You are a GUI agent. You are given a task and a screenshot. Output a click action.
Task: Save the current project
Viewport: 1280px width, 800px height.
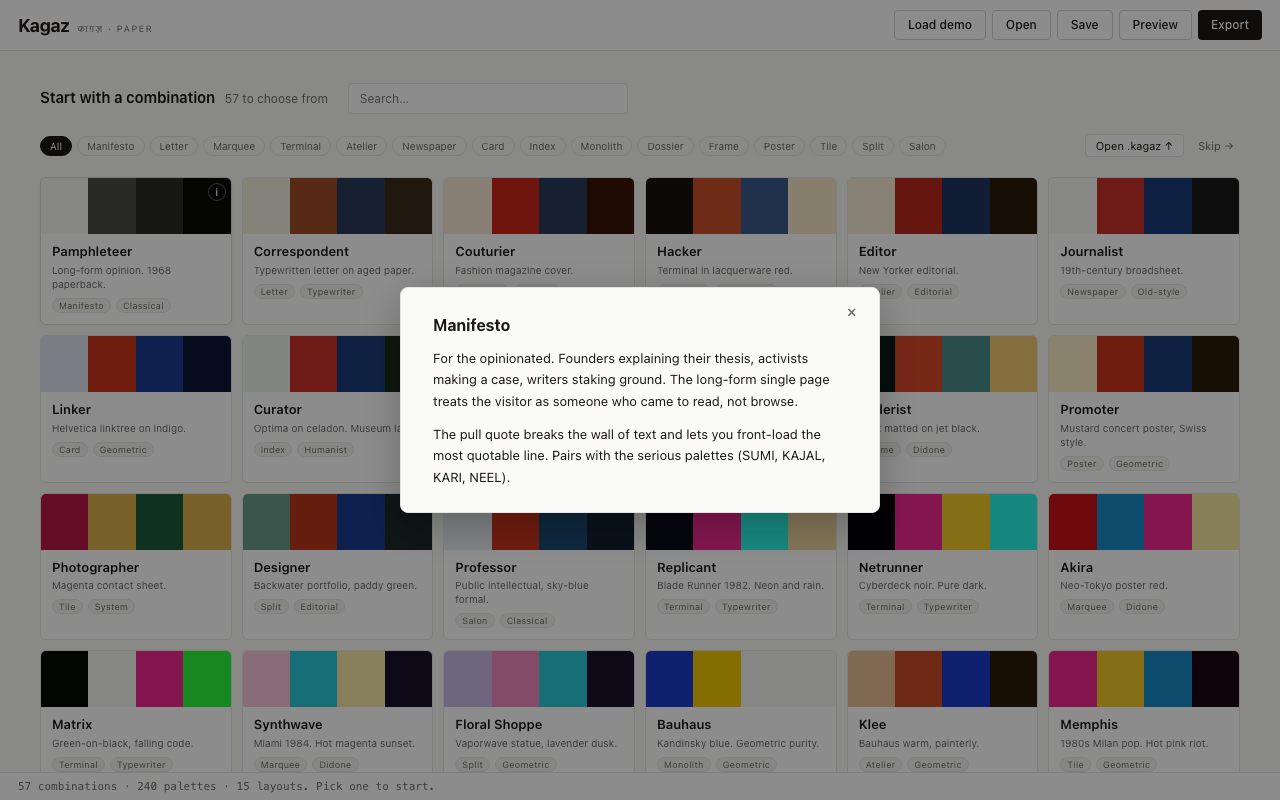[x=1084, y=24]
